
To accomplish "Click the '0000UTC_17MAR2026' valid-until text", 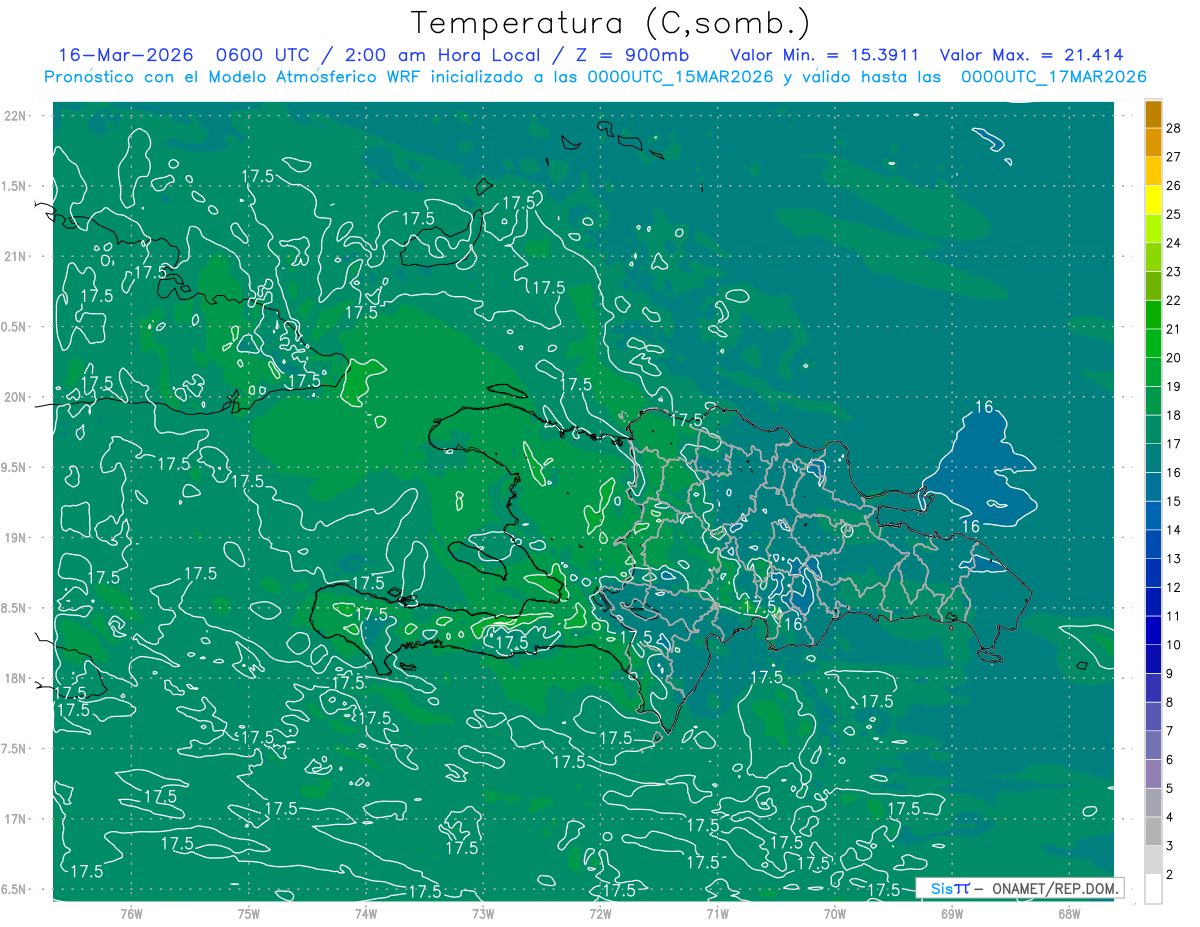I will coord(1053,77).
